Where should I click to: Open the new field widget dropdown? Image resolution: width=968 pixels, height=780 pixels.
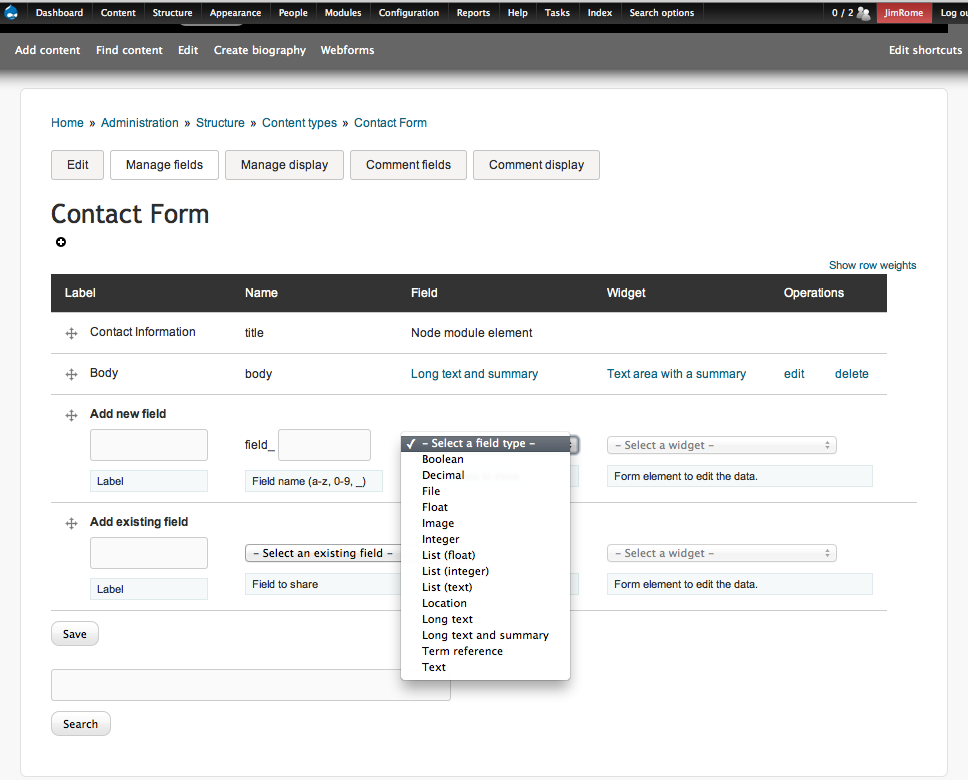(721, 445)
